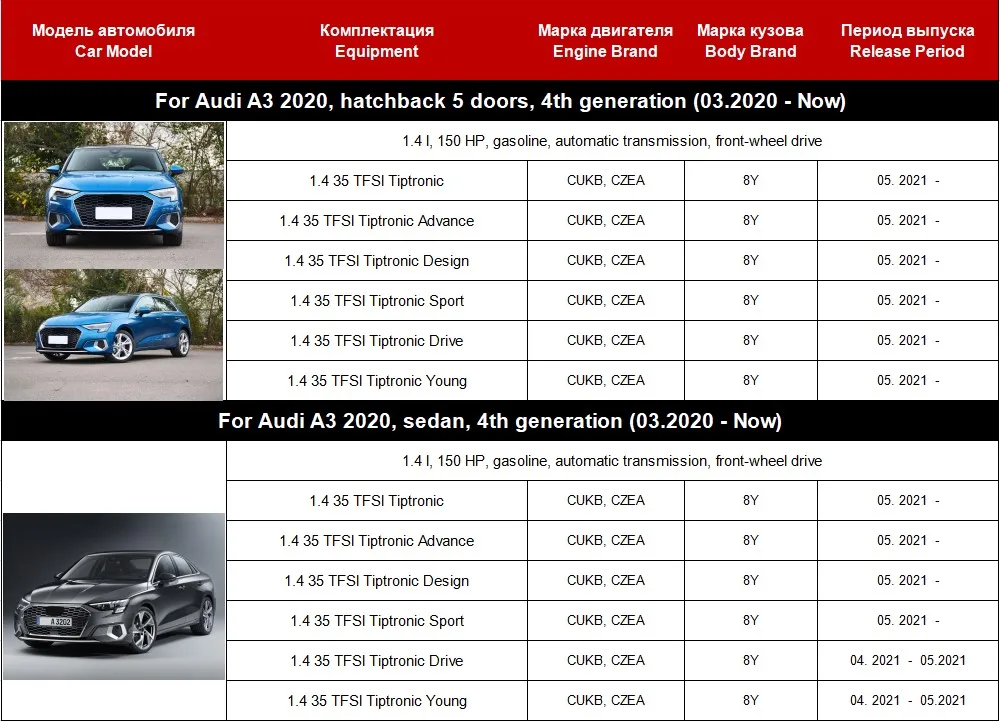Select the Release Period column header
Image resolution: width=1000 pixels, height=722 pixels.
coord(908,41)
